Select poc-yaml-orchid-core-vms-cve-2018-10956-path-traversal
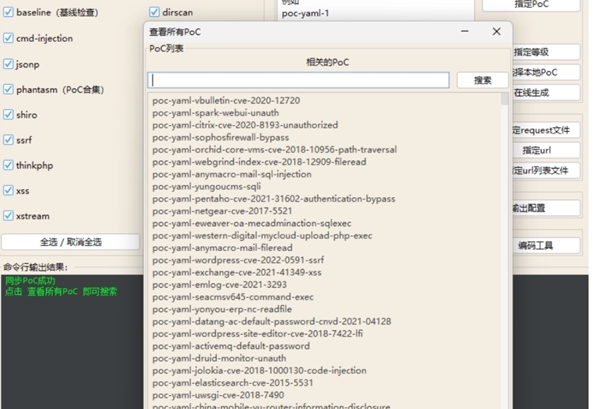This screenshot has height=409, width=600. [274, 150]
